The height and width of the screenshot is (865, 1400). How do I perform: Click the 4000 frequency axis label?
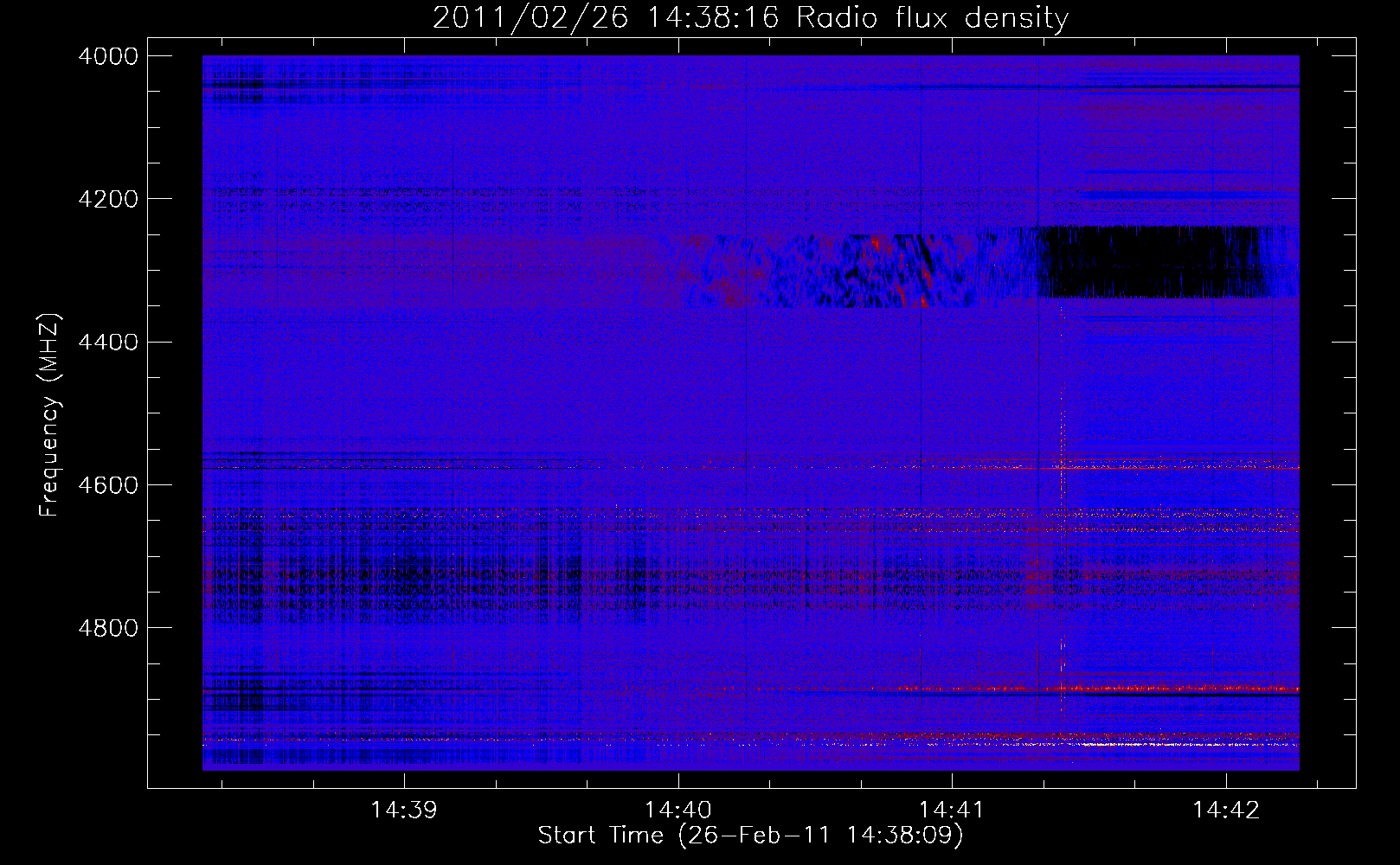(x=108, y=56)
